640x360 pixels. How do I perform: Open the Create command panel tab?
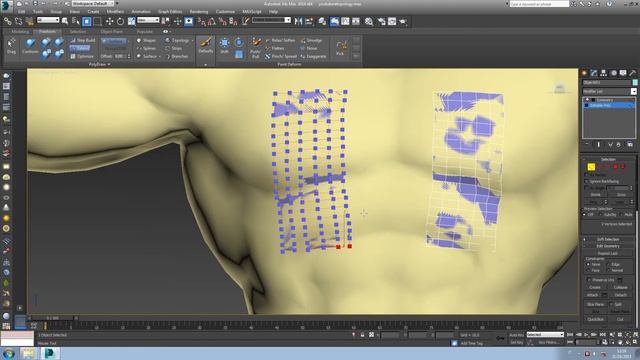click(584, 73)
